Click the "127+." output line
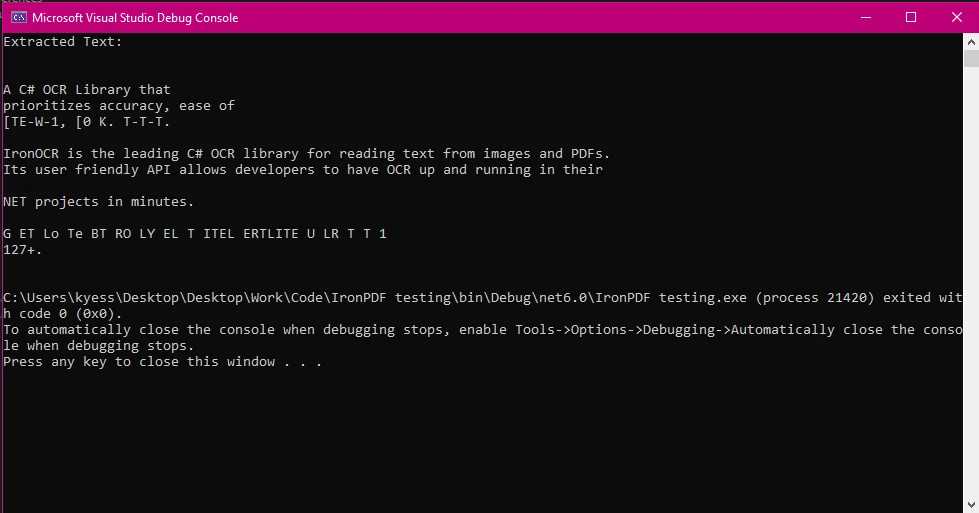Image resolution: width=979 pixels, height=513 pixels. (x=22, y=250)
